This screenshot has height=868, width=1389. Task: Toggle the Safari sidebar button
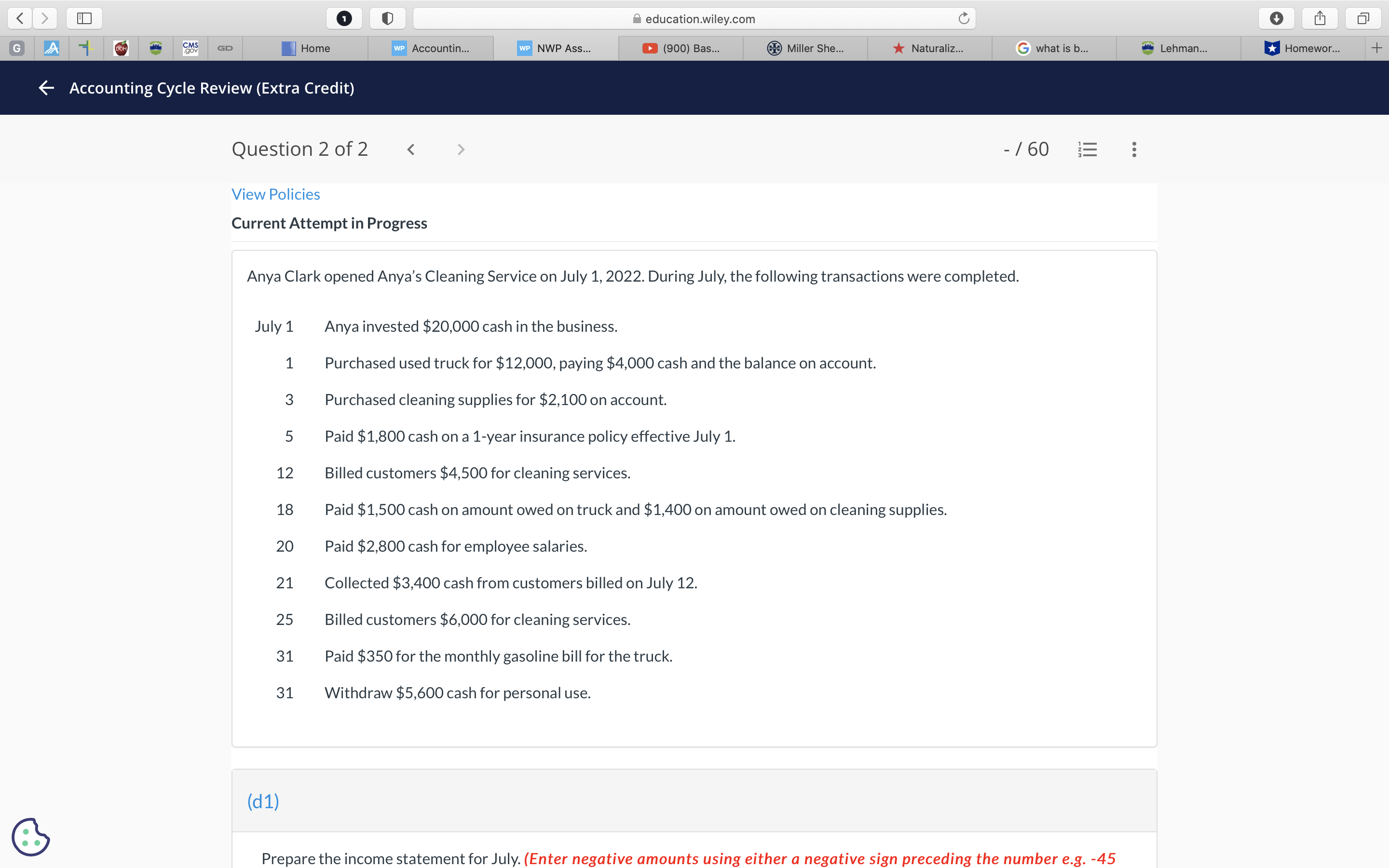click(84, 18)
